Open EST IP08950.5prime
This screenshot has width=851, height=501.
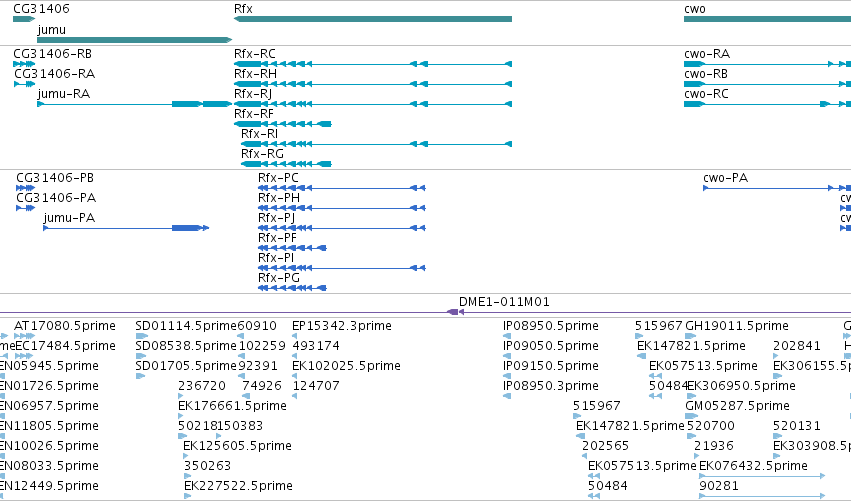pyautogui.click(x=551, y=326)
